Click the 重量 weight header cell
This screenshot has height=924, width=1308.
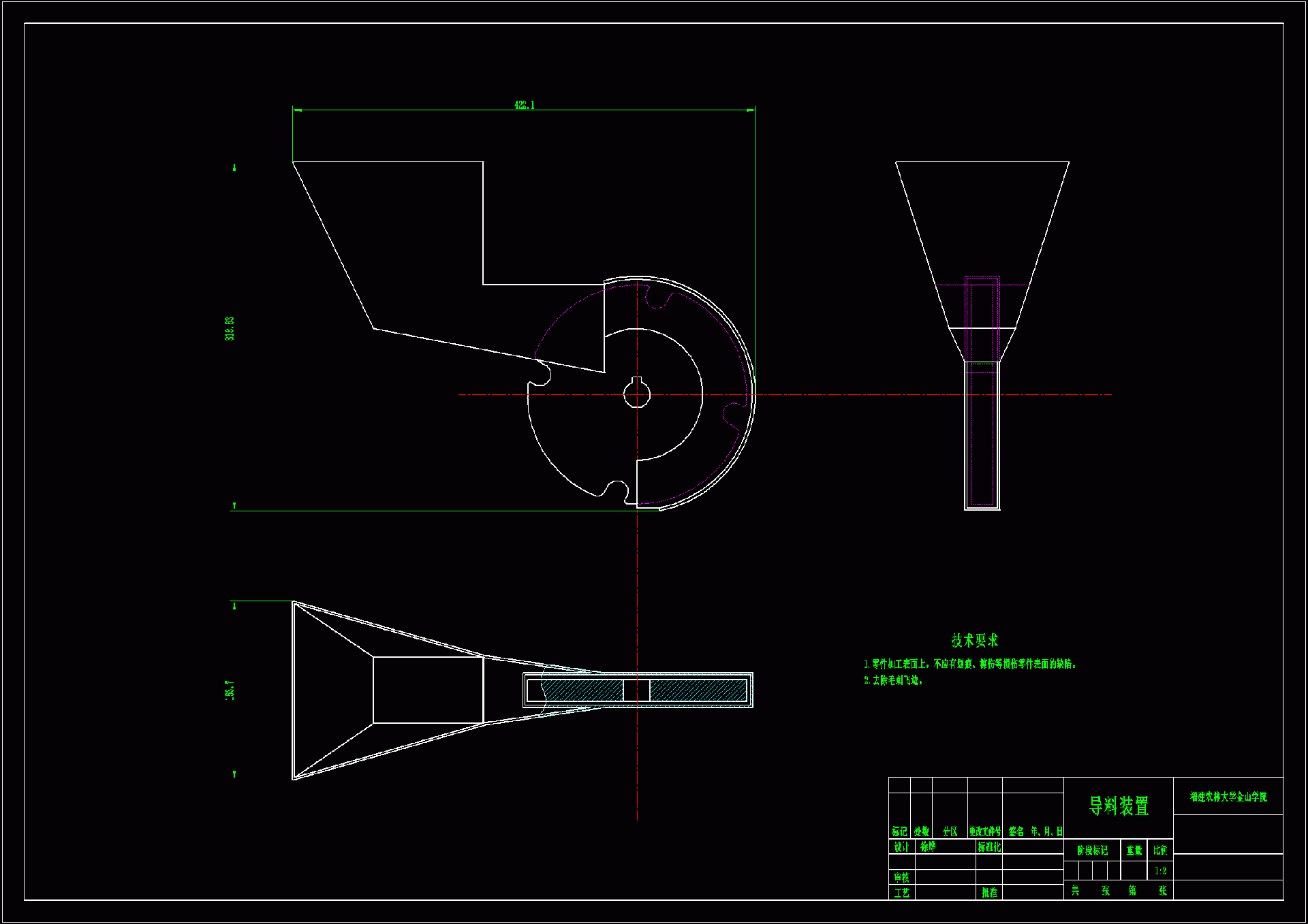tap(1134, 850)
